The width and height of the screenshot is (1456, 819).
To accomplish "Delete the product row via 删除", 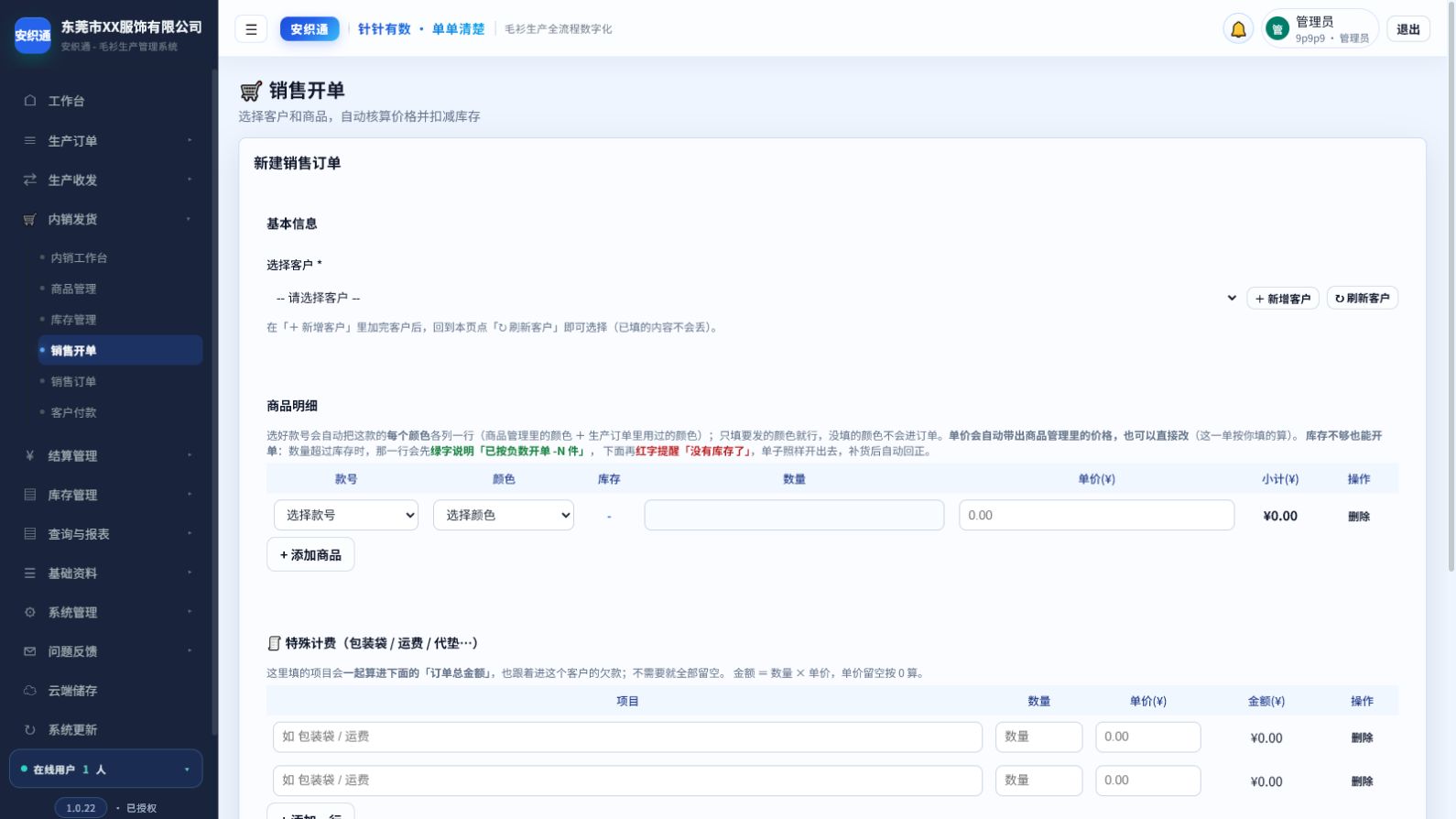I will point(1359,517).
